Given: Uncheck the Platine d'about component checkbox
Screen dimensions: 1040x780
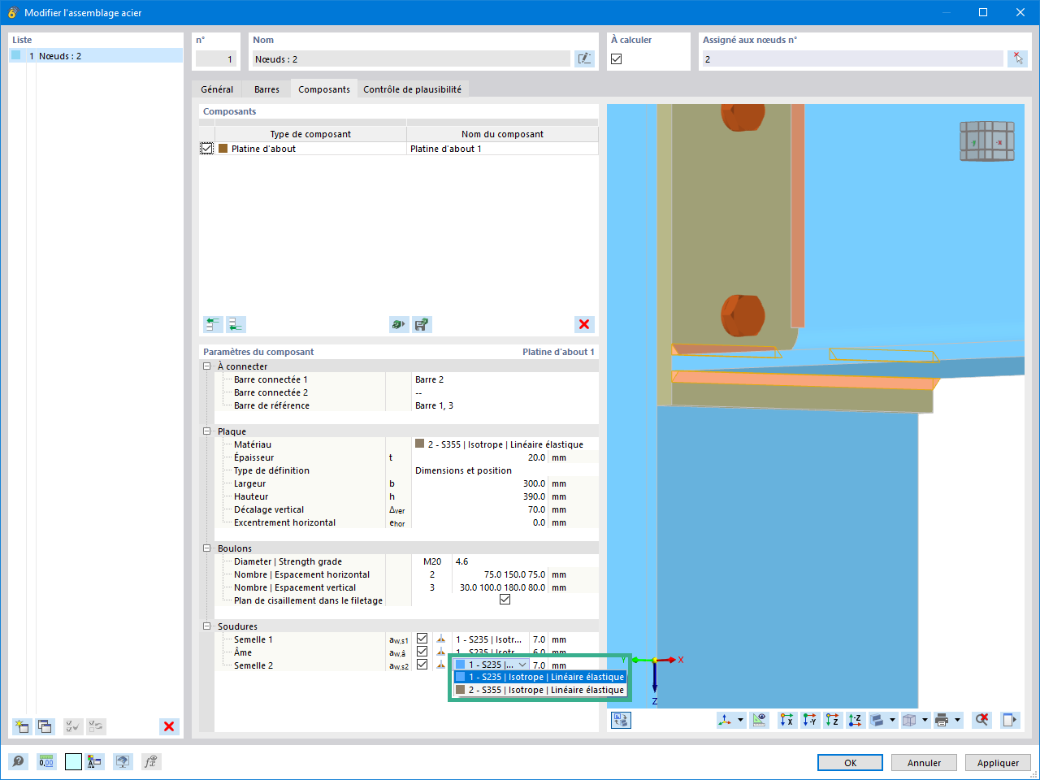Looking at the screenshot, I should (206, 149).
